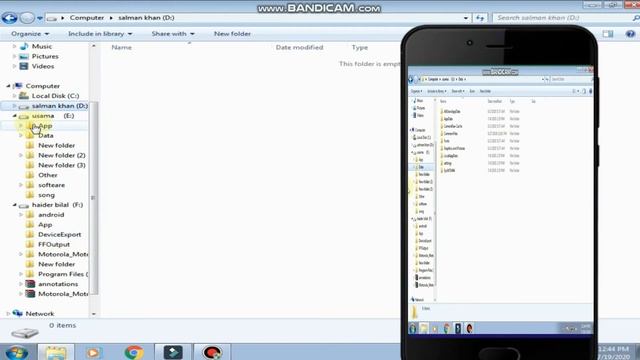Viewport: 640px width, 360px height.
Task: Click the navigation pane scrollbar thumb
Action: coord(93,198)
